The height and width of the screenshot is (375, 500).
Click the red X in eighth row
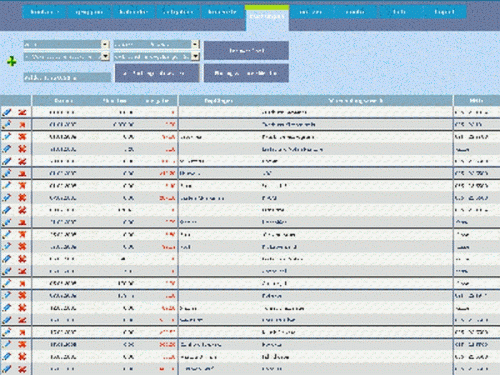(22, 198)
